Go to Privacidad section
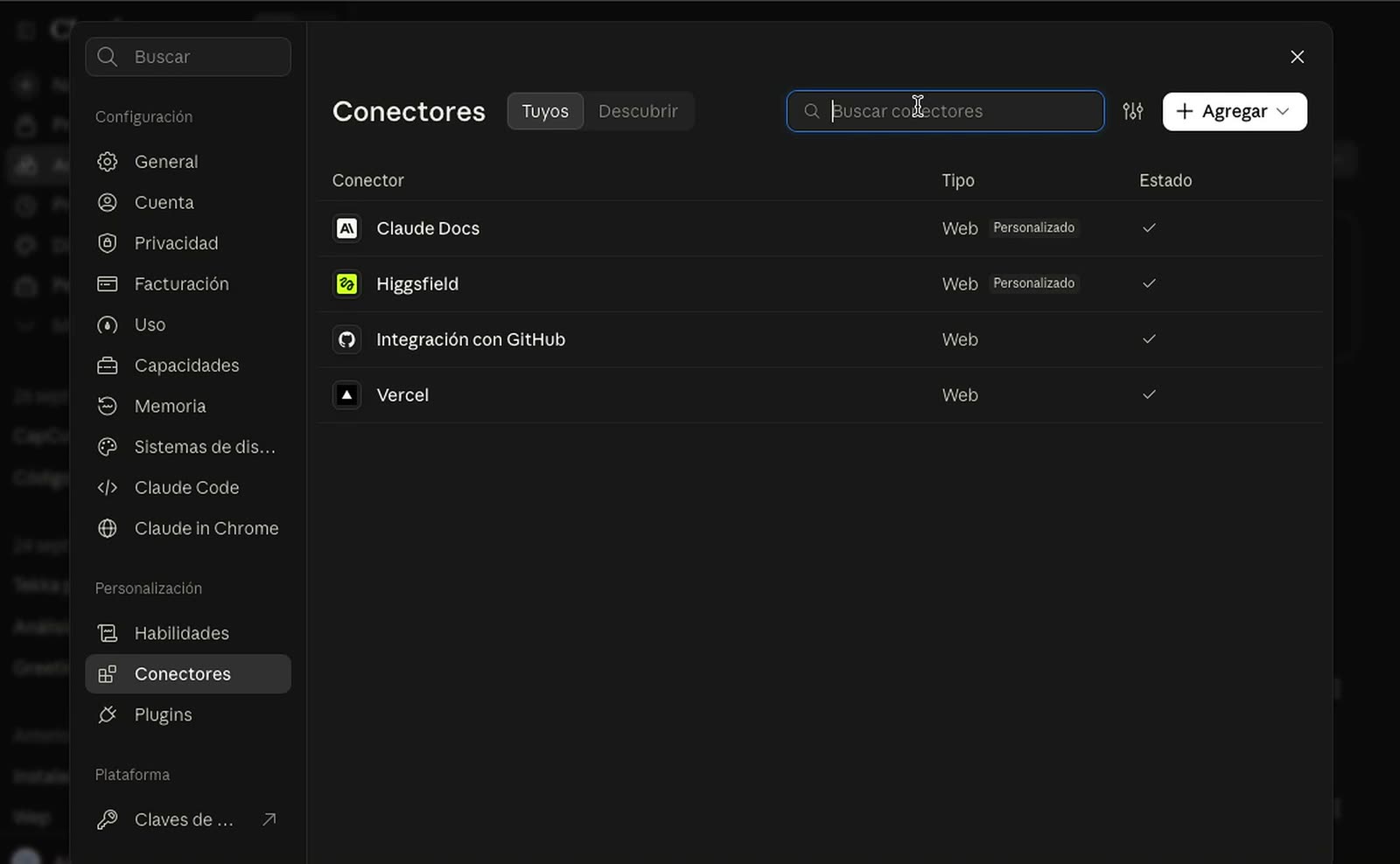1400x864 pixels. 188,243
